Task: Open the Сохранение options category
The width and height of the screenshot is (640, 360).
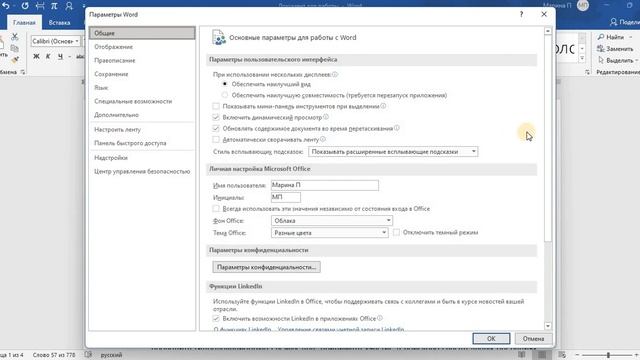Action: pyautogui.click(x=142, y=74)
